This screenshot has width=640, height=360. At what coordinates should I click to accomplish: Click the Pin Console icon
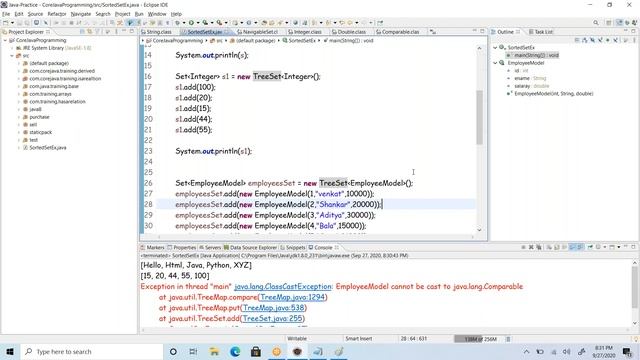pos(590,247)
